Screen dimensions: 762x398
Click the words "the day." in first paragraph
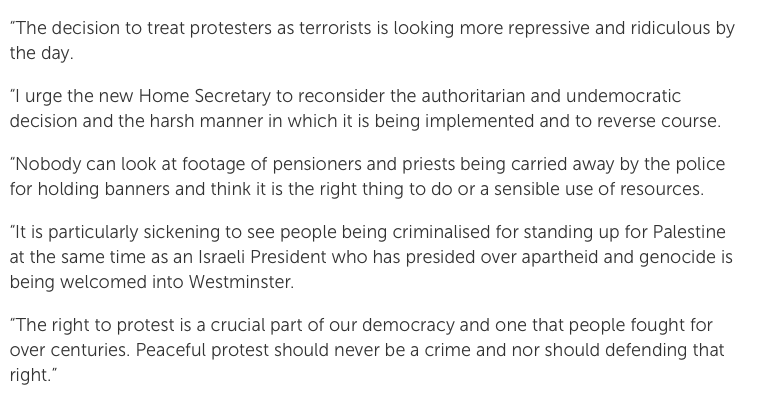pos(41,53)
